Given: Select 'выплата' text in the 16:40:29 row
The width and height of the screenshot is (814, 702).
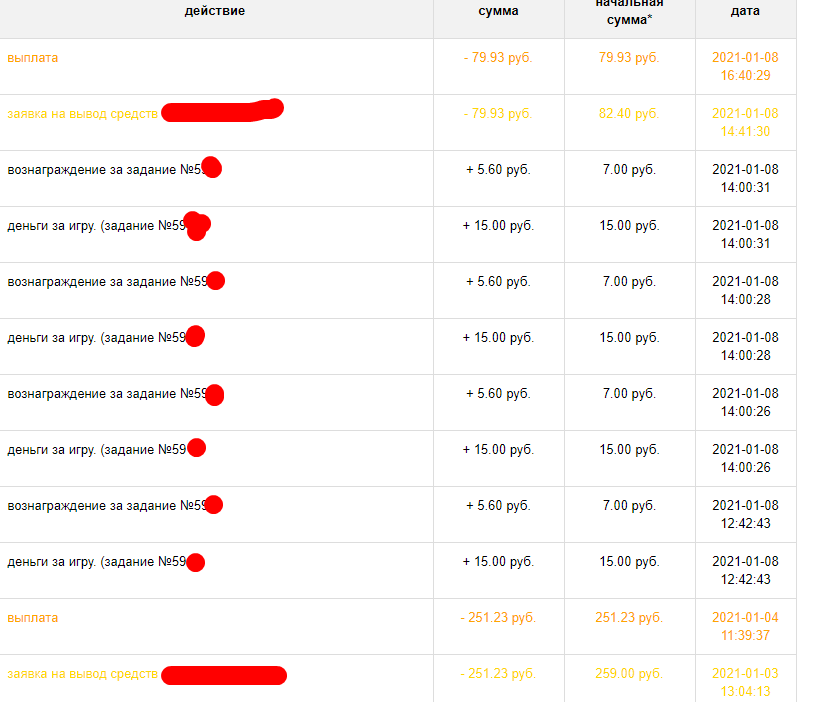Looking at the screenshot, I should [x=33, y=58].
